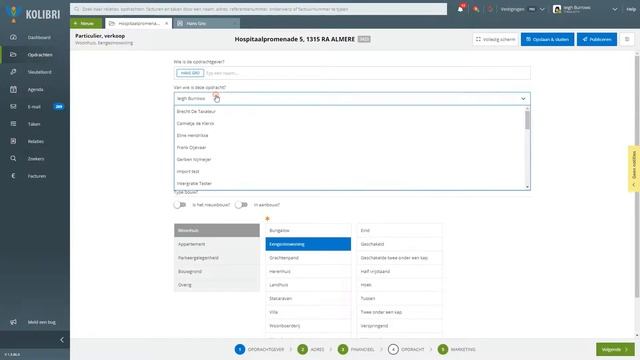
Task: Click the unread e-mail count badge
Action: coord(59,107)
